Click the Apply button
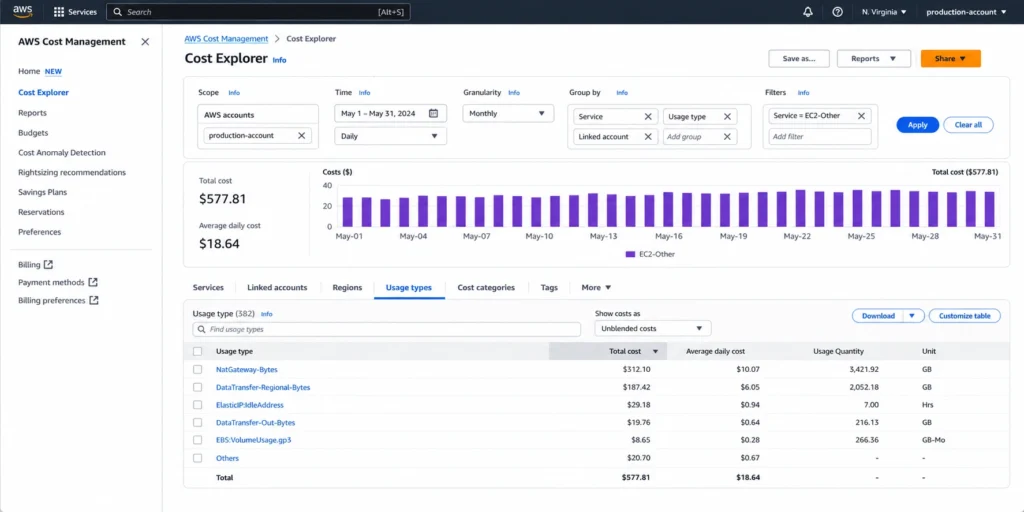Image resolution: width=1024 pixels, height=512 pixels. click(x=918, y=125)
